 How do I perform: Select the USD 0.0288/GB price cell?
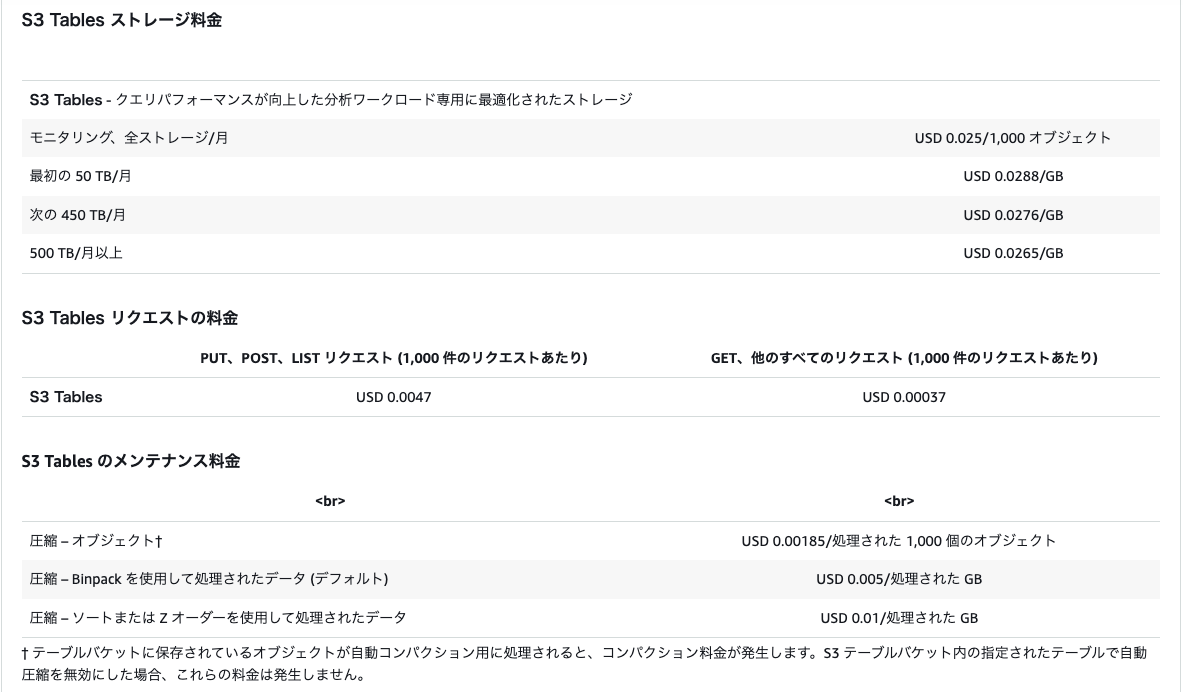1012,176
